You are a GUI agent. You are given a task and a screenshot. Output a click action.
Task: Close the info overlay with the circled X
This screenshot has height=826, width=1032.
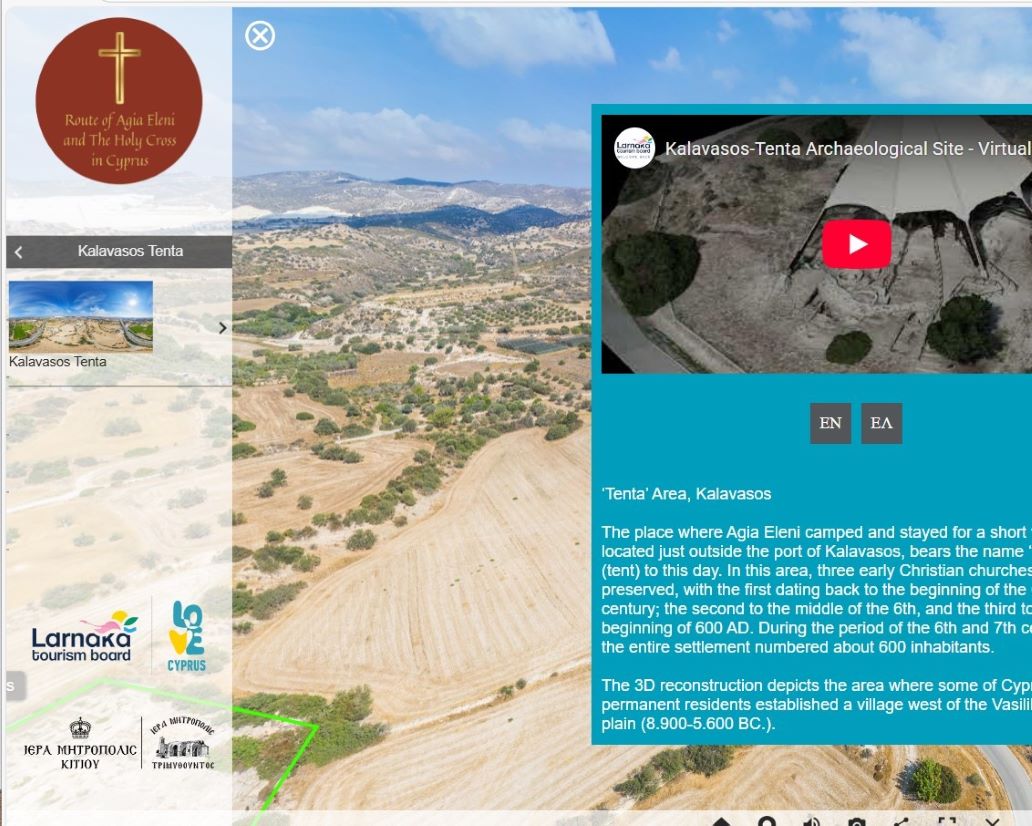(x=262, y=36)
